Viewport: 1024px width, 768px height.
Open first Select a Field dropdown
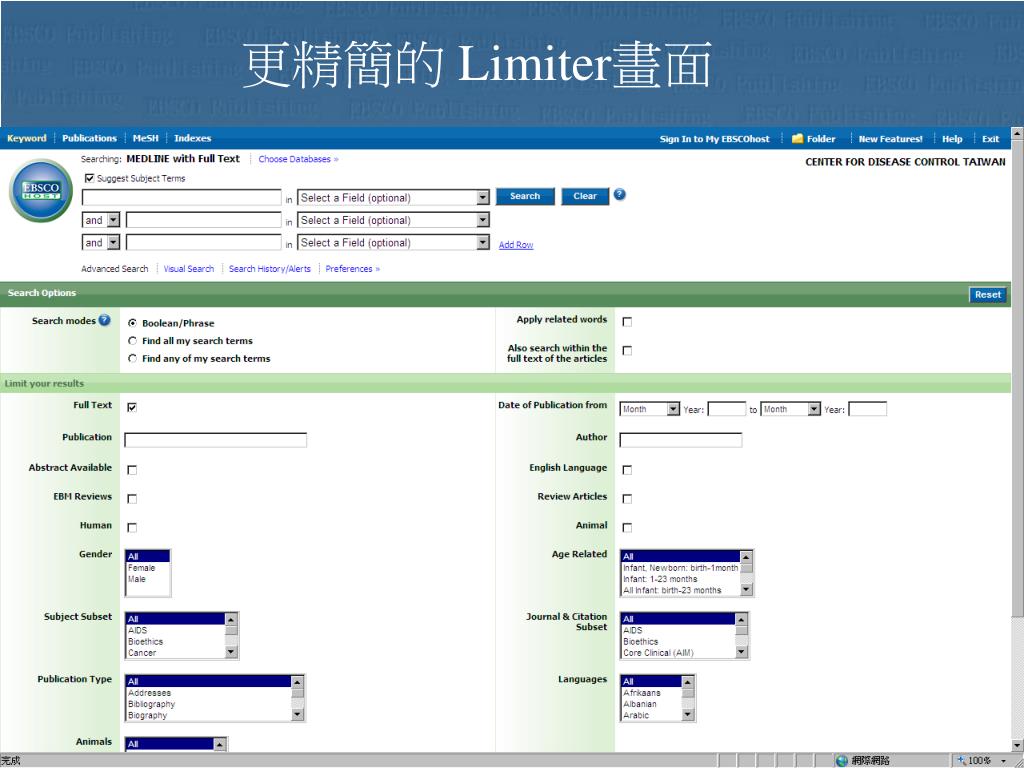[393, 198]
